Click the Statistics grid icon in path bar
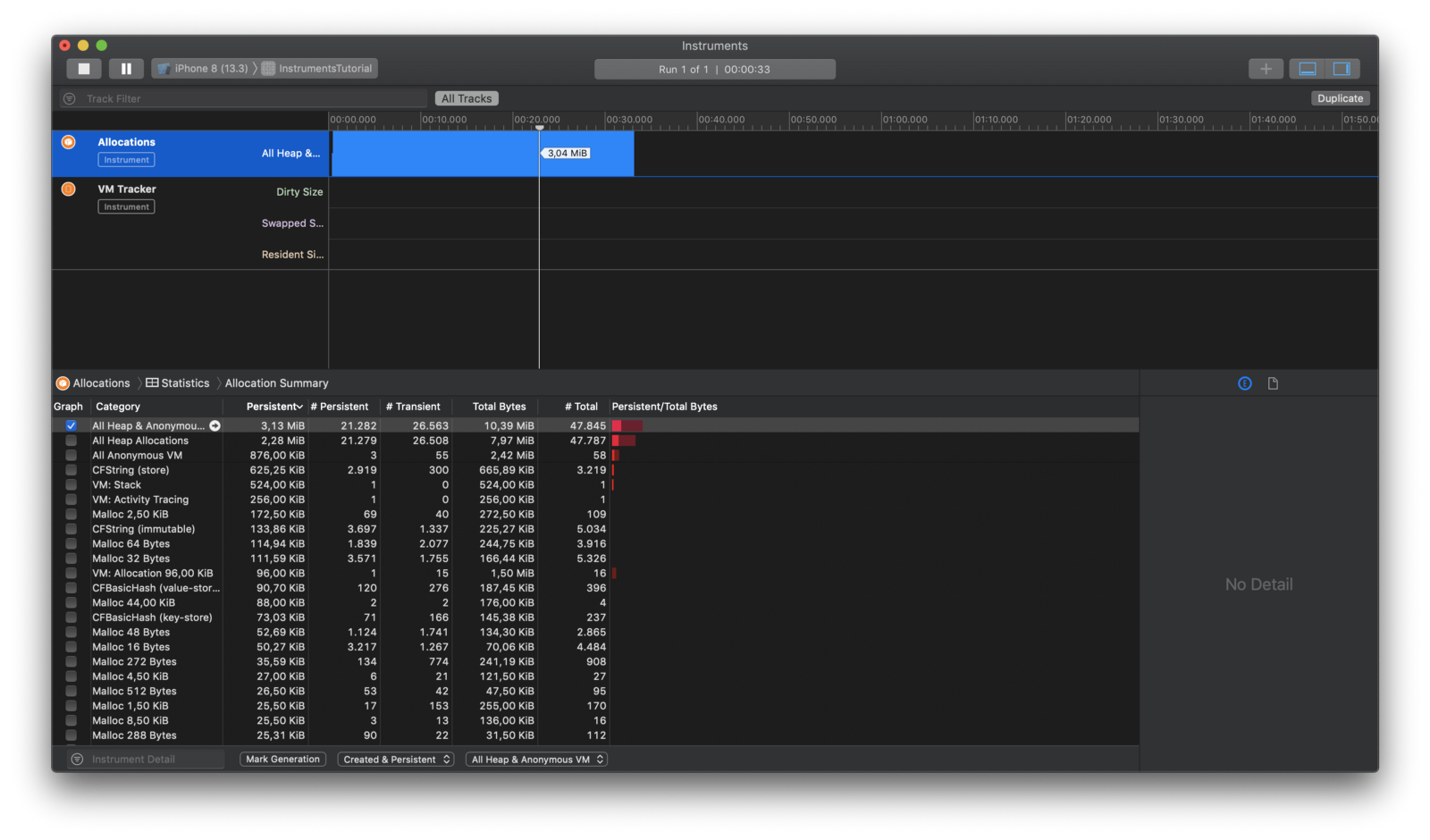This screenshot has height=840, width=1430. 152,382
